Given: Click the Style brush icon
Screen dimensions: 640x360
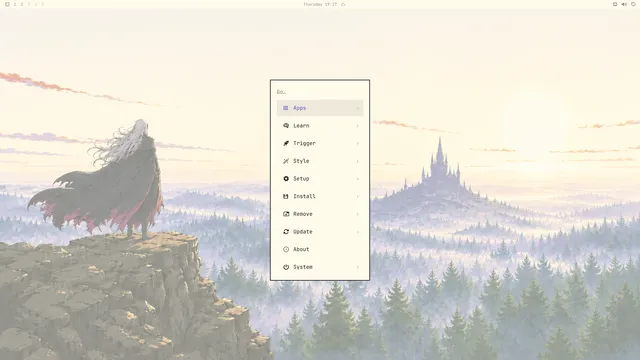Looking at the screenshot, I should coord(286,161).
